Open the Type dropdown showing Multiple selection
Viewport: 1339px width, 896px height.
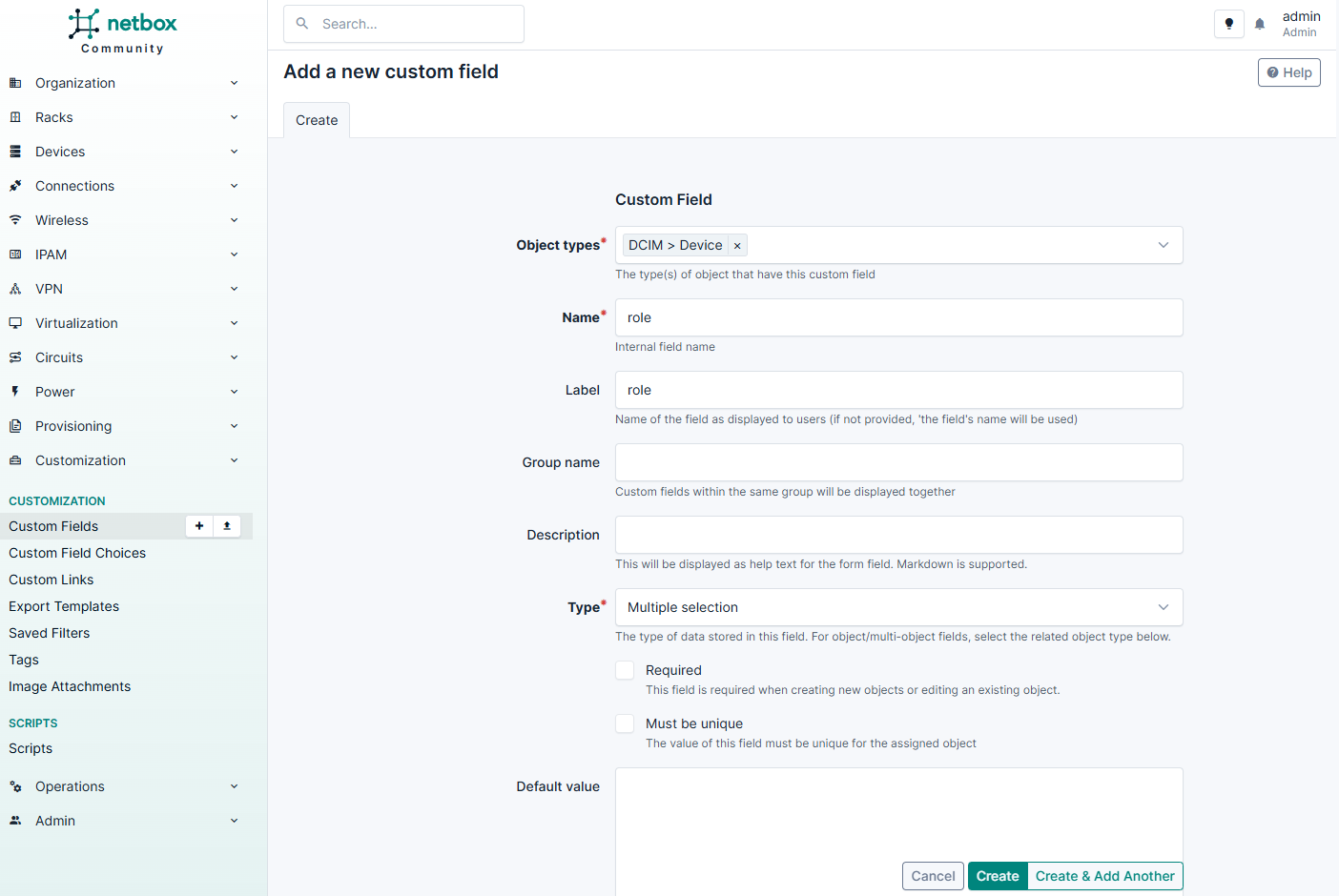pyautogui.click(x=898, y=607)
